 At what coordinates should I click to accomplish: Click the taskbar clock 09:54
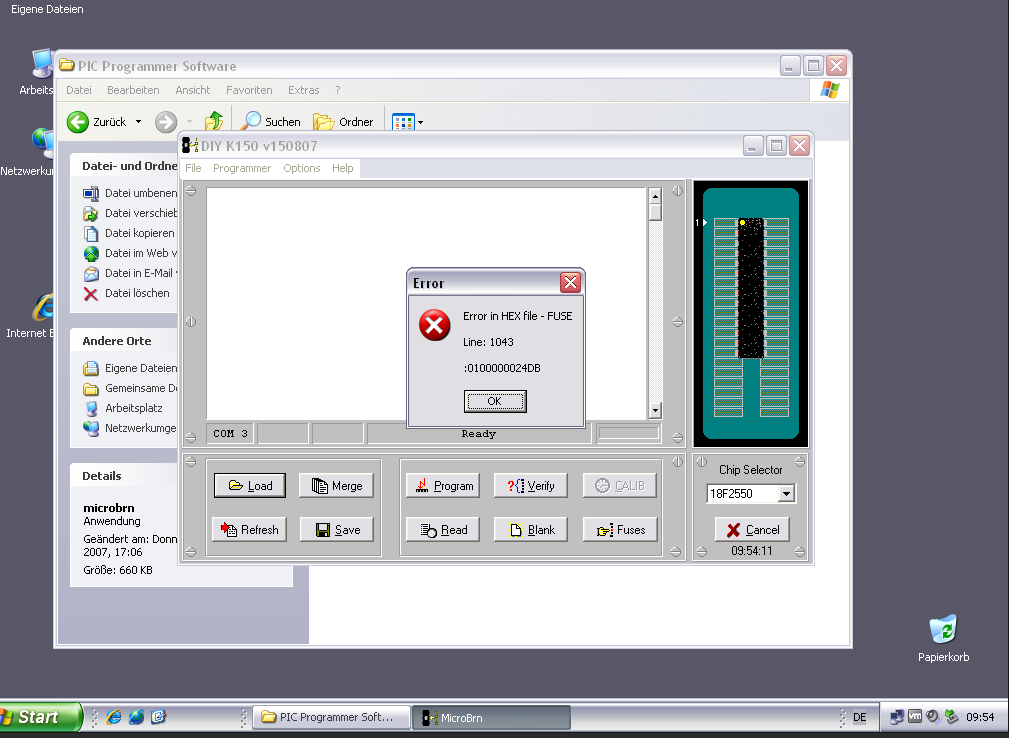tap(980, 717)
